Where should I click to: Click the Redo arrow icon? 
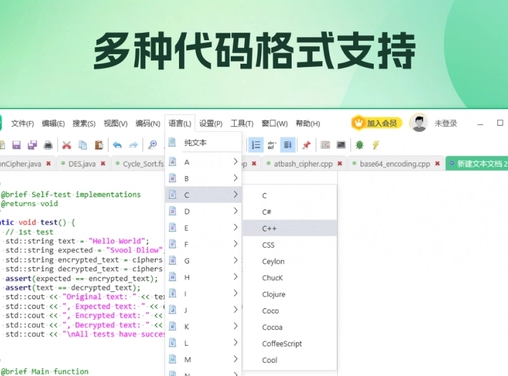coord(133,145)
